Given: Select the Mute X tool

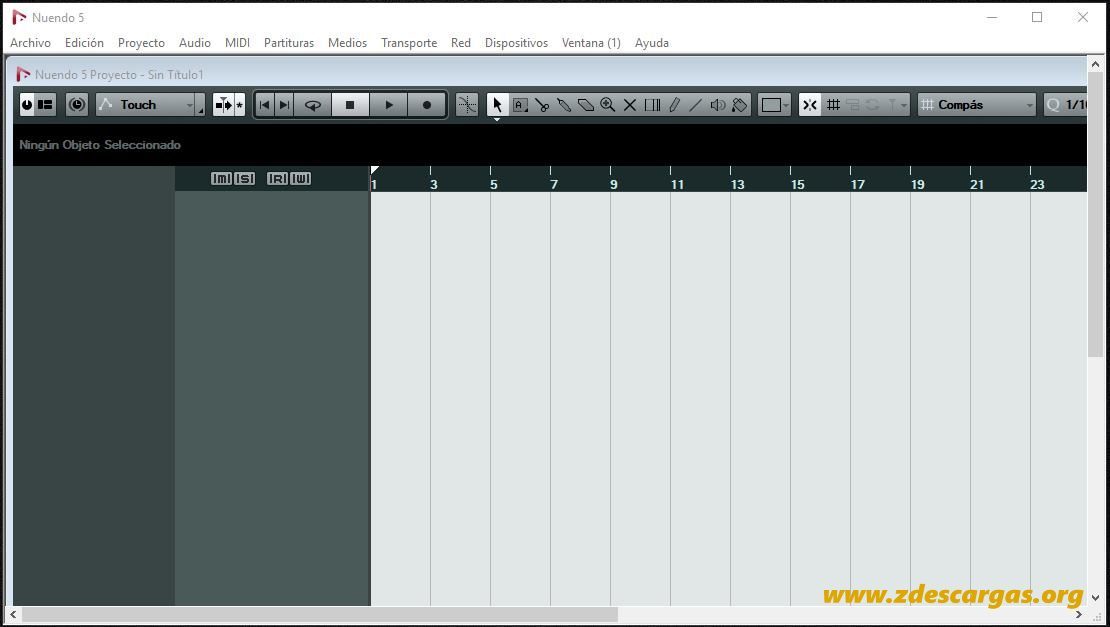Looking at the screenshot, I should tap(629, 105).
